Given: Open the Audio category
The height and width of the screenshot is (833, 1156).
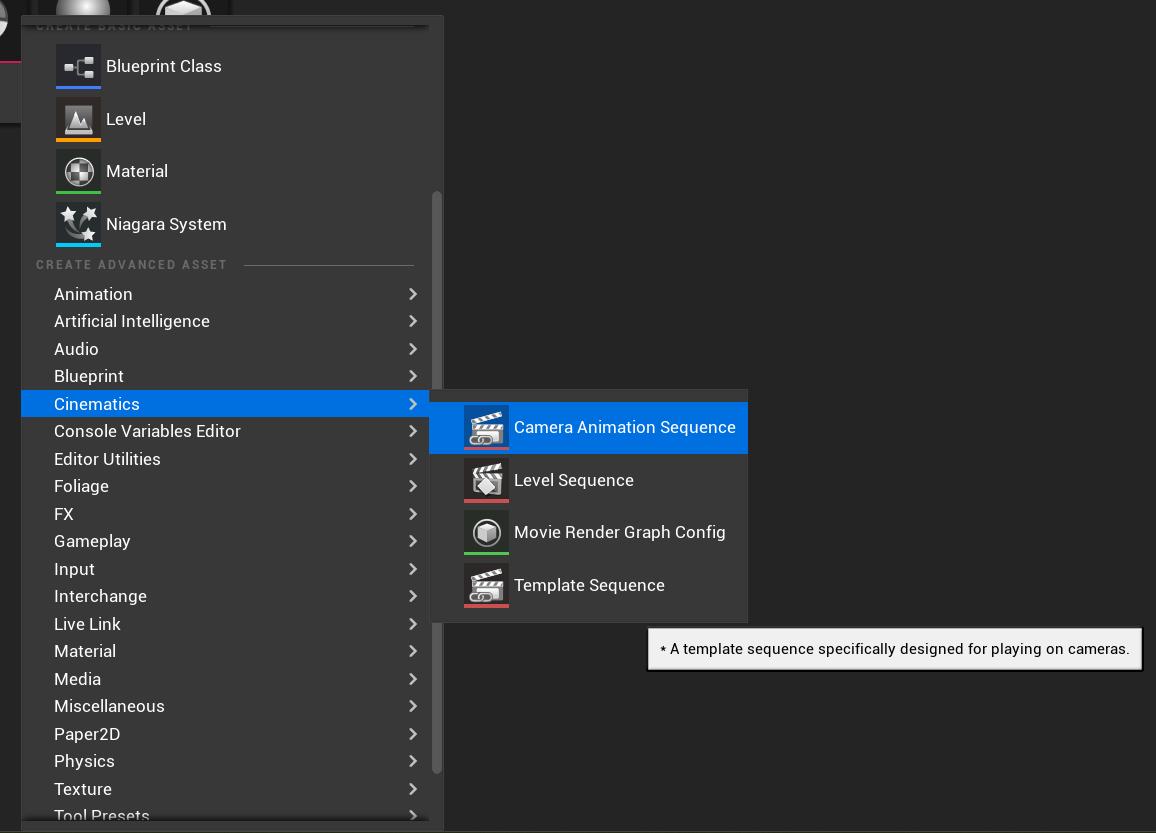Looking at the screenshot, I should point(76,349).
